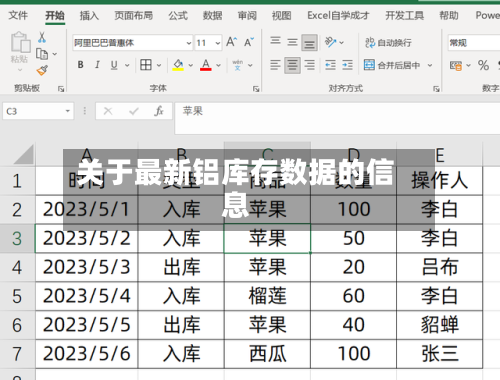Open the Excel自学成才 tab

click(x=338, y=15)
